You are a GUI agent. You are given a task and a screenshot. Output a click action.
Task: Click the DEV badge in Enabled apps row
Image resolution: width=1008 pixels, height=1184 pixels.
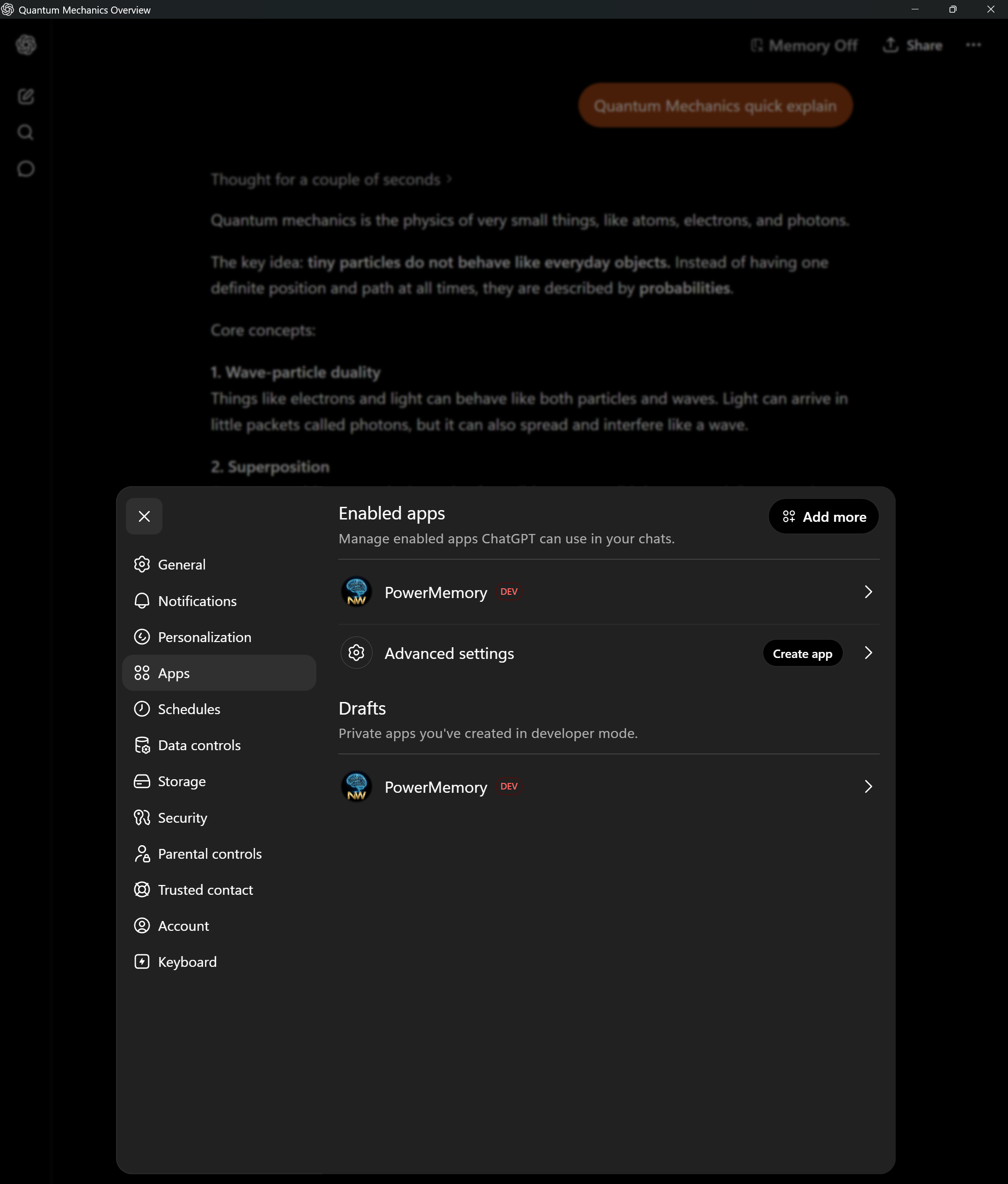click(x=509, y=592)
